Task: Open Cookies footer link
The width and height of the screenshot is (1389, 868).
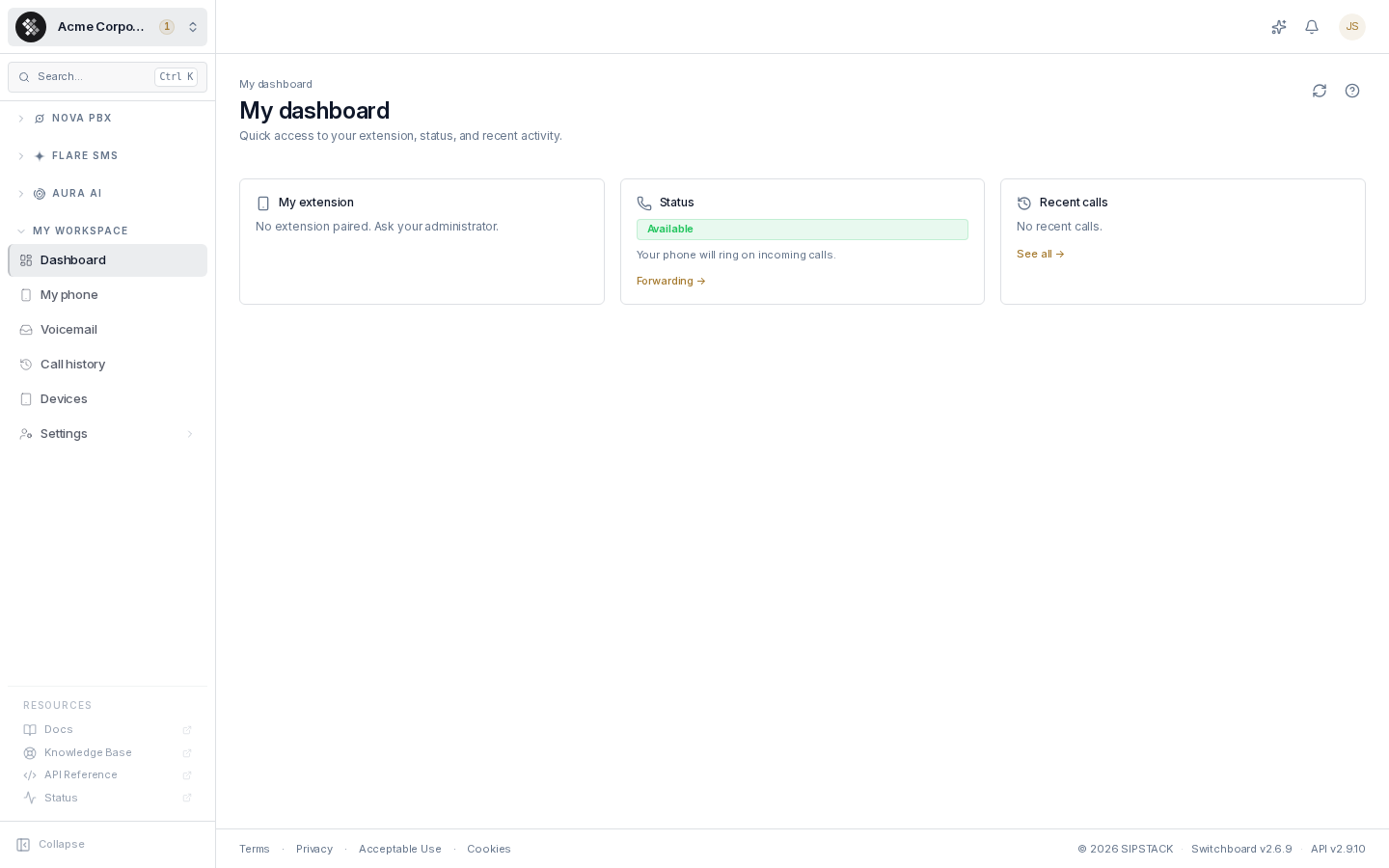Action: [x=489, y=850]
